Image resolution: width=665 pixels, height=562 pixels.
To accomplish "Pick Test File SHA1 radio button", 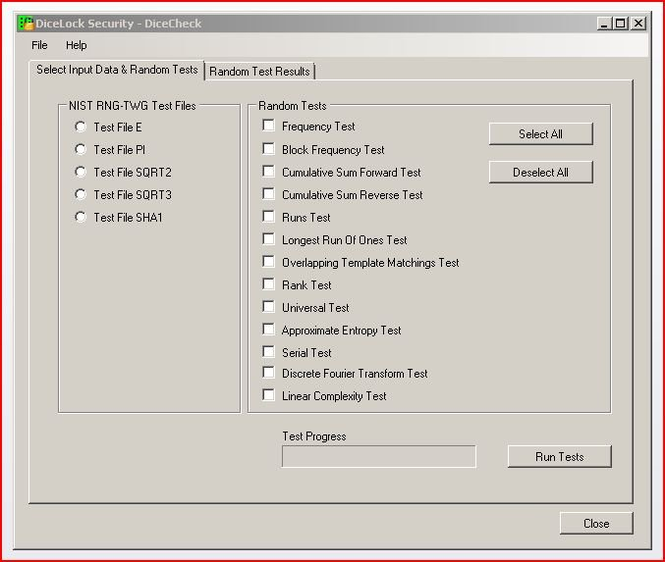I will coord(80,217).
